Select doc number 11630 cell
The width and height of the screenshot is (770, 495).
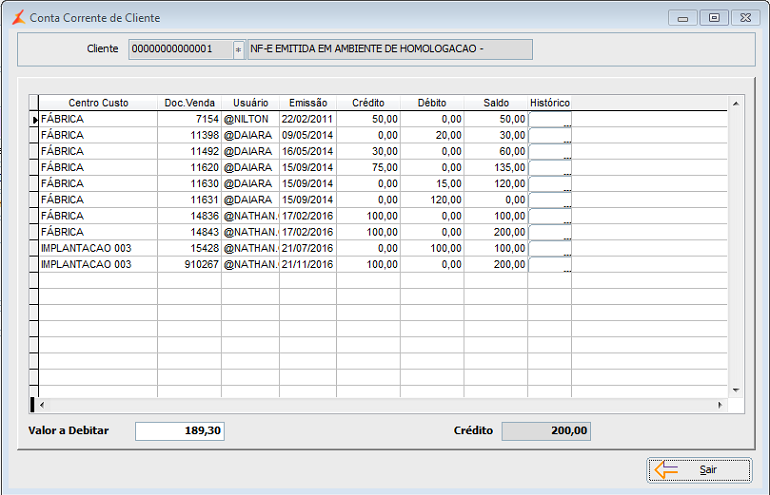tap(190, 184)
